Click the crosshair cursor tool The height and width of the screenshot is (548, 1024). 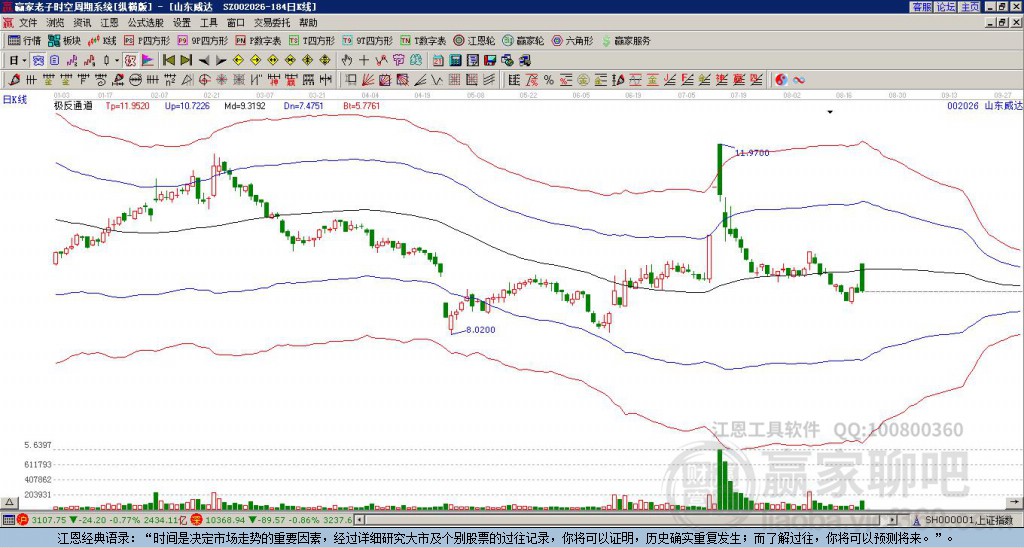[x=364, y=60]
